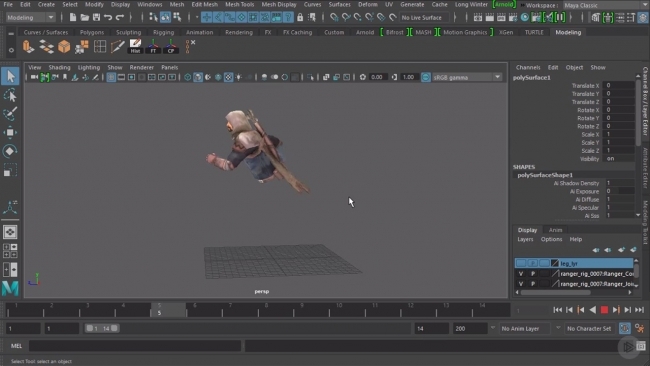Toggle visibility box of leg_lyr layer

tap(521, 263)
